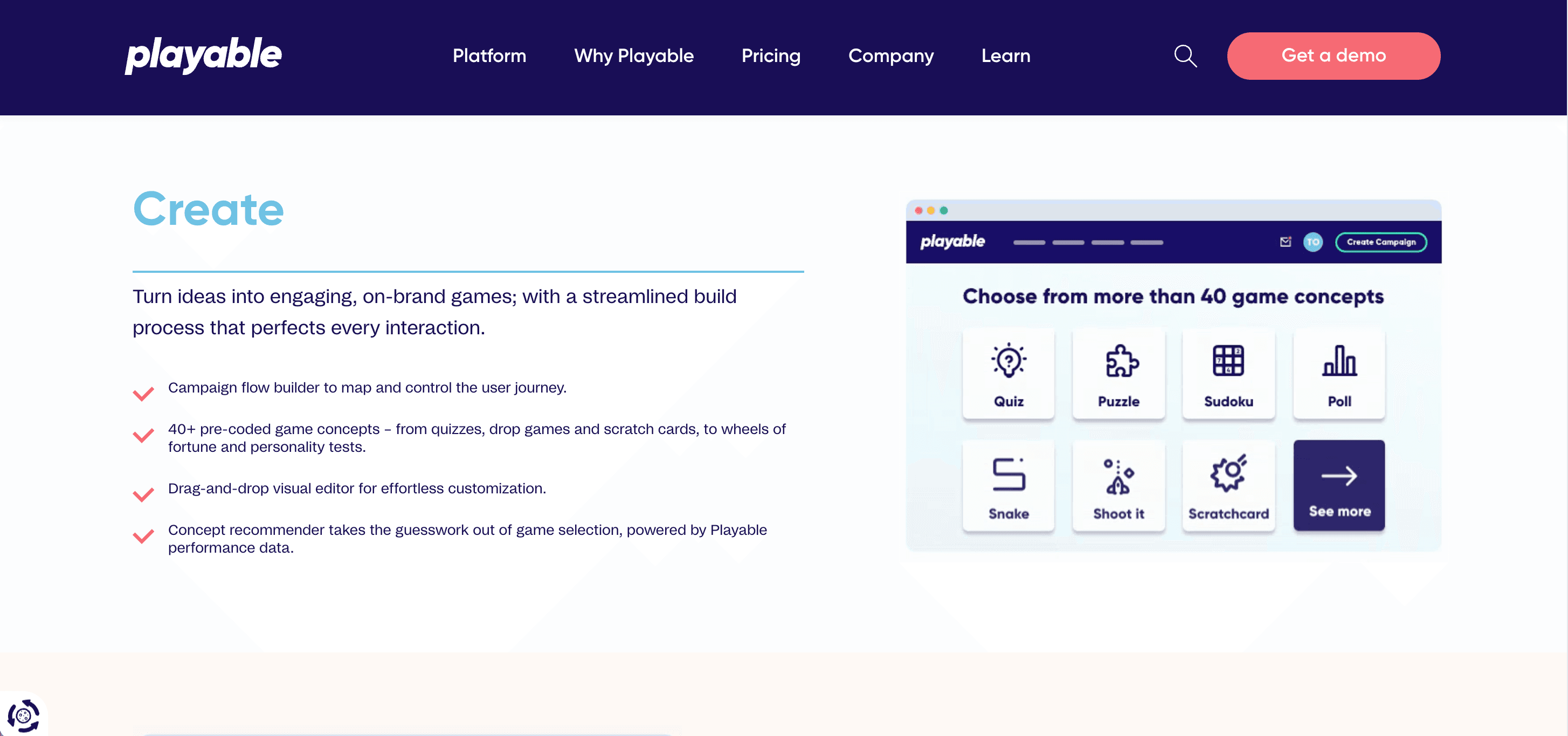Select the Quiz game concept card
Image resolution: width=1568 pixels, height=736 pixels.
point(1008,374)
